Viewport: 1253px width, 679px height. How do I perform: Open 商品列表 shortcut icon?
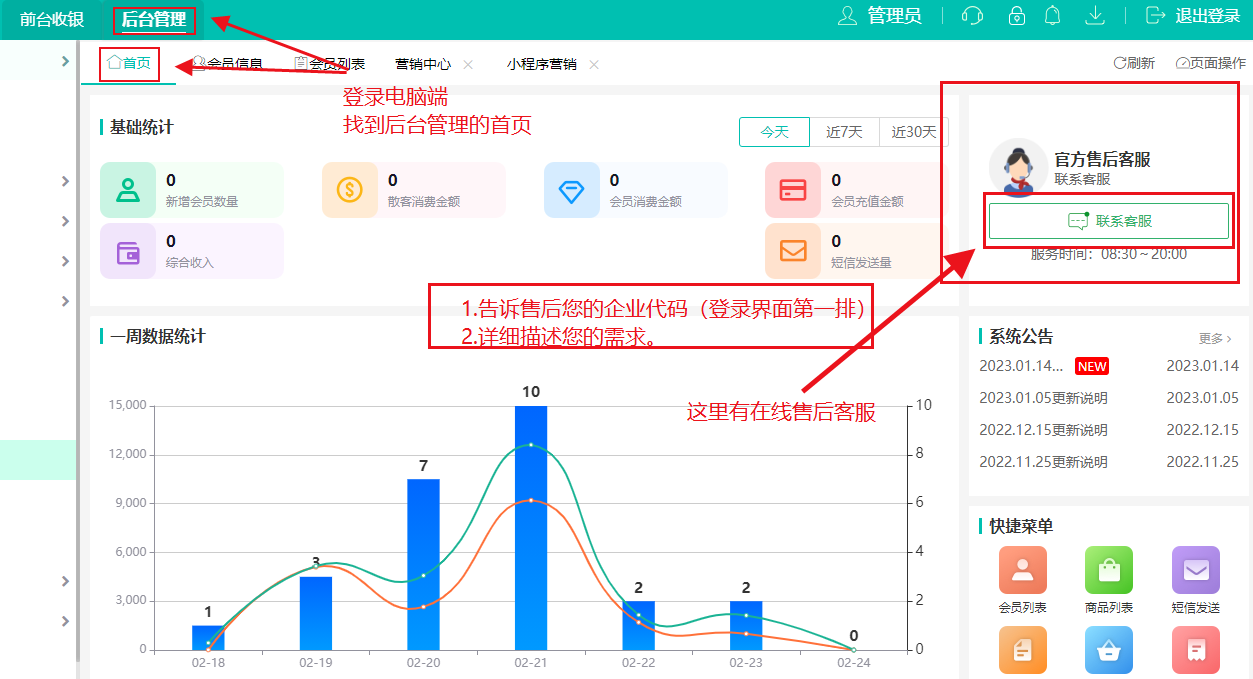pos(1108,570)
